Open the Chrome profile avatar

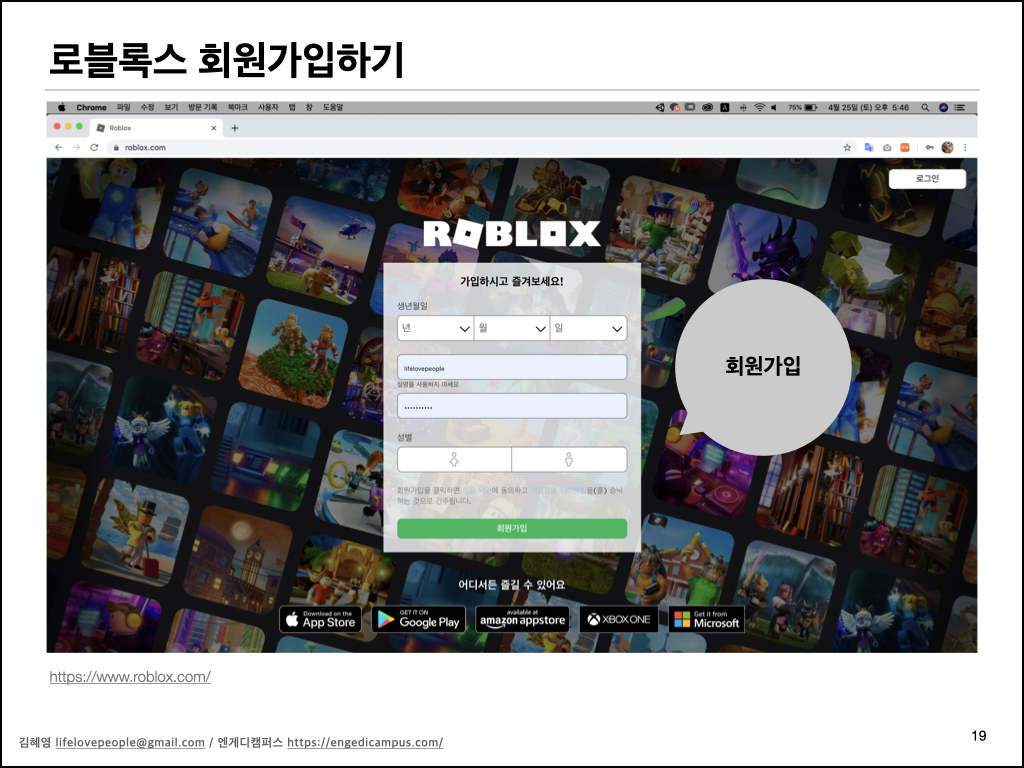[948, 148]
